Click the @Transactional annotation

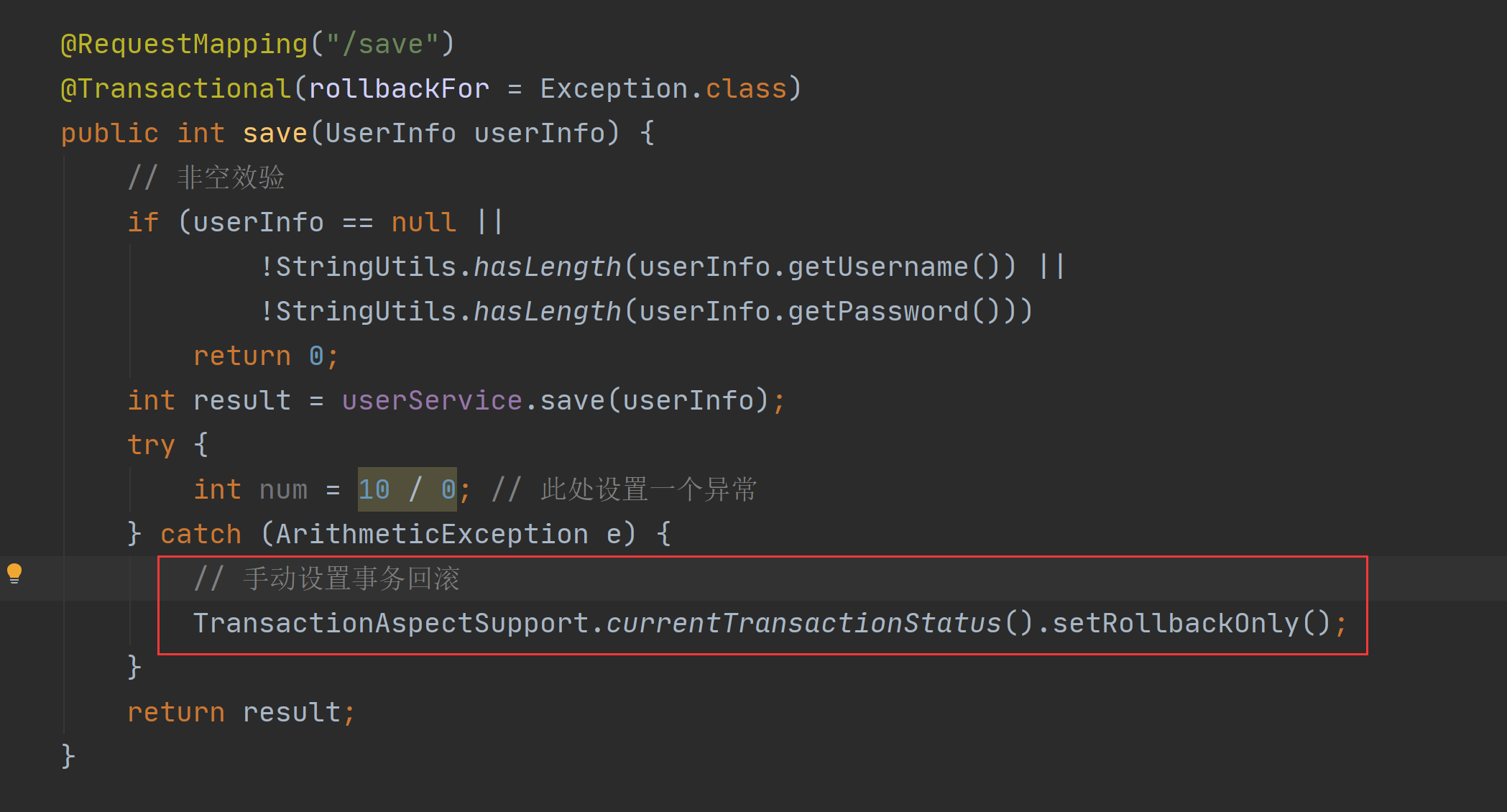coord(176,88)
